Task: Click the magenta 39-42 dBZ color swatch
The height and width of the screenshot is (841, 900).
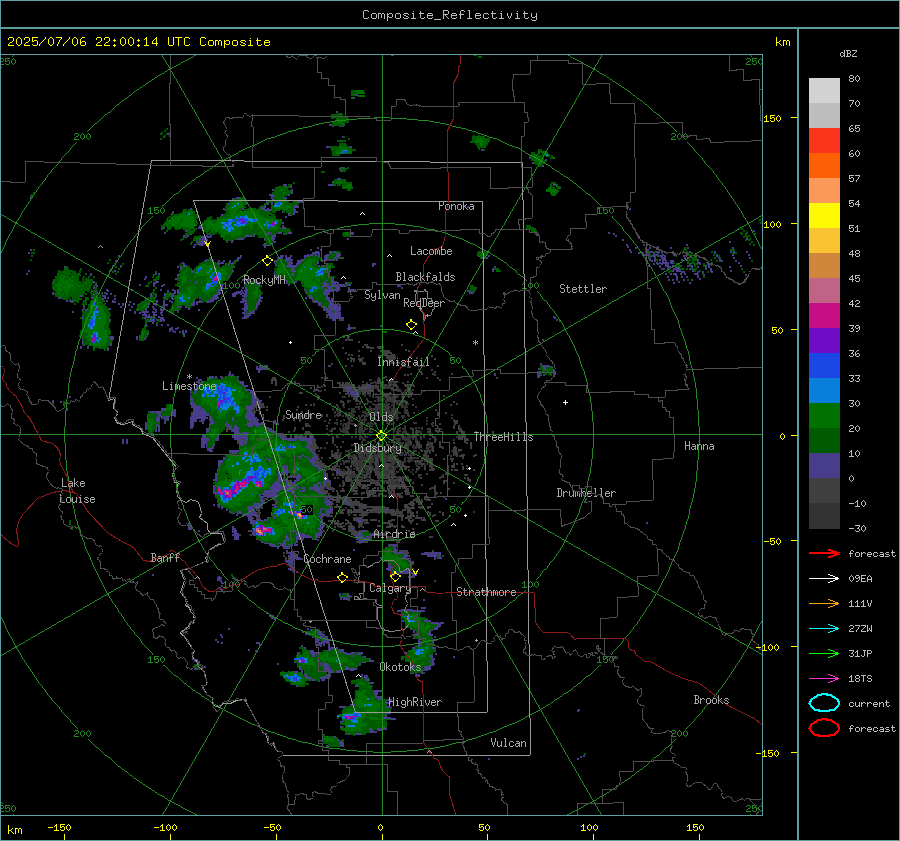Action: [x=824, y=316]
